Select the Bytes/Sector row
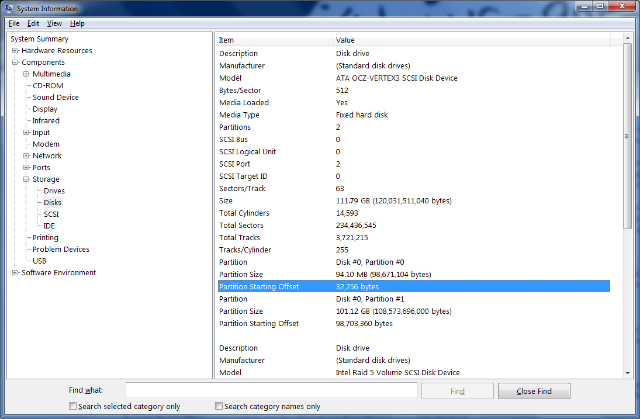Screen dimensions: 640x419 click(414, 90)
